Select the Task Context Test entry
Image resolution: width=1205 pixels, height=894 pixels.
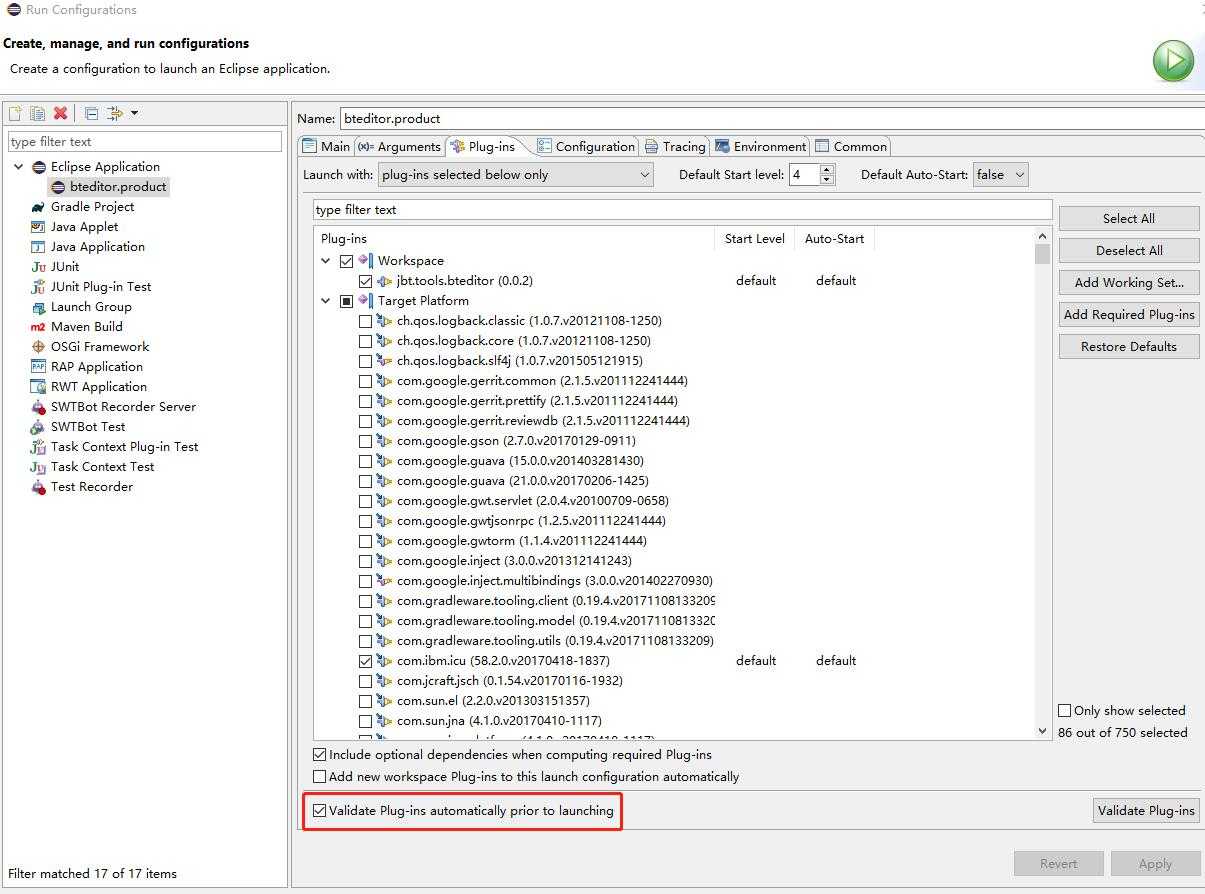click(102, 467)
